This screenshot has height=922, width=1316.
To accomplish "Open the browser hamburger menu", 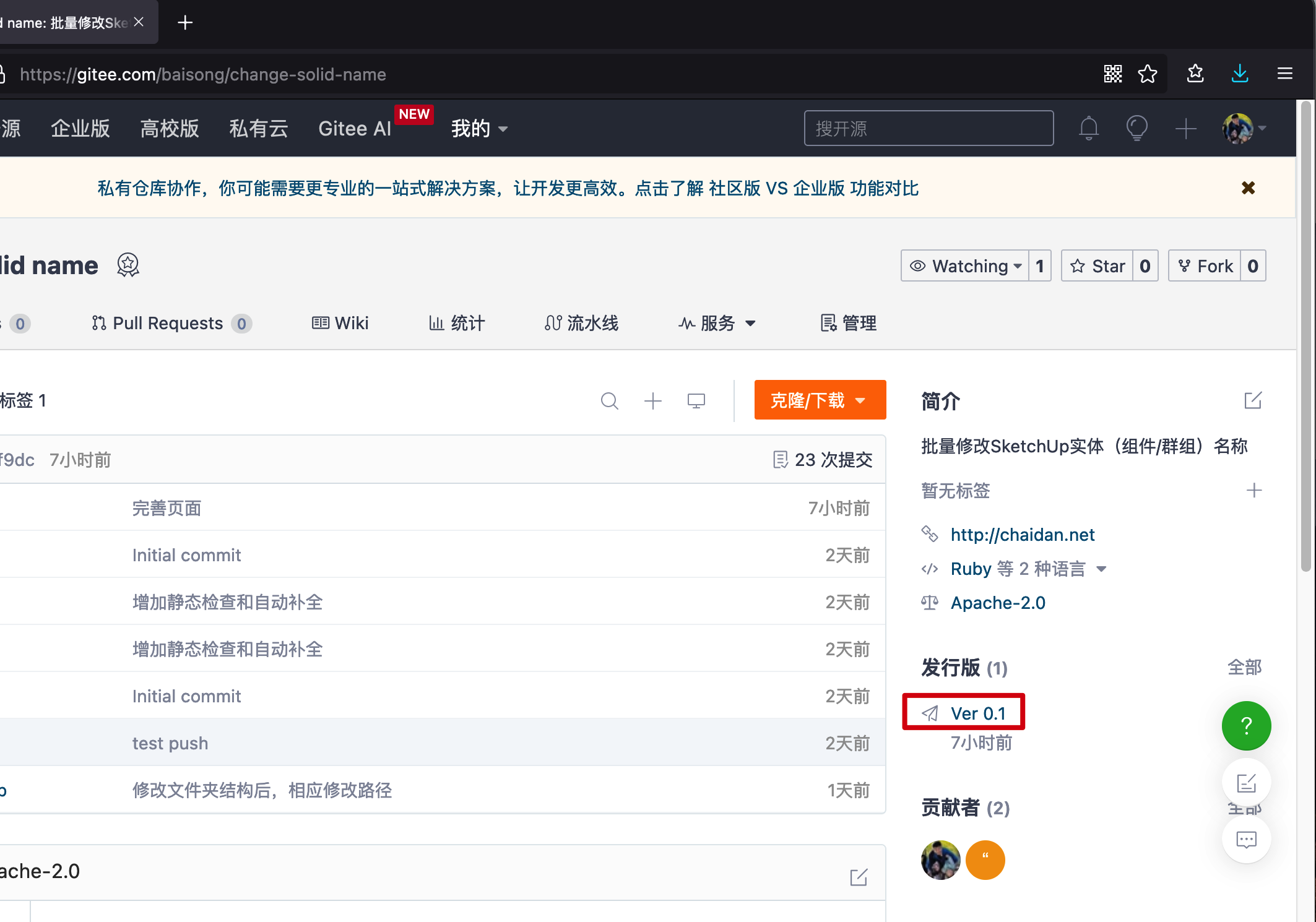I will 1285,74.
